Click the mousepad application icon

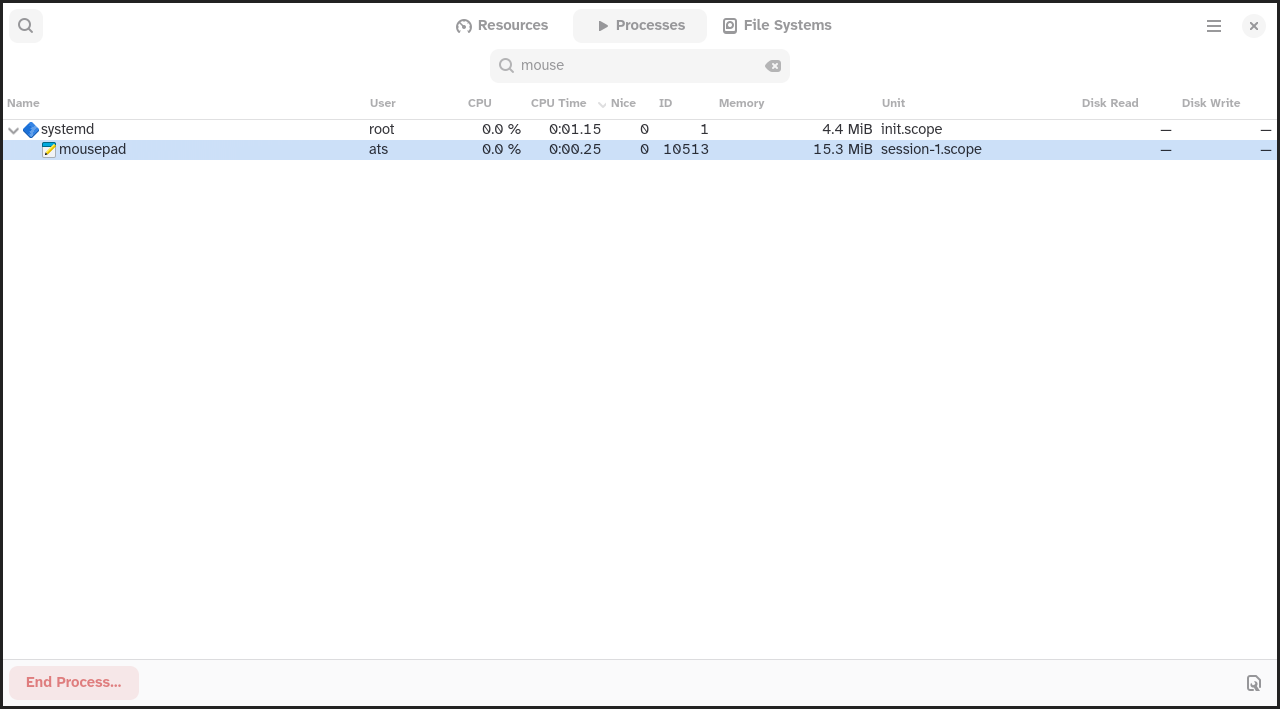coord(49,150)
